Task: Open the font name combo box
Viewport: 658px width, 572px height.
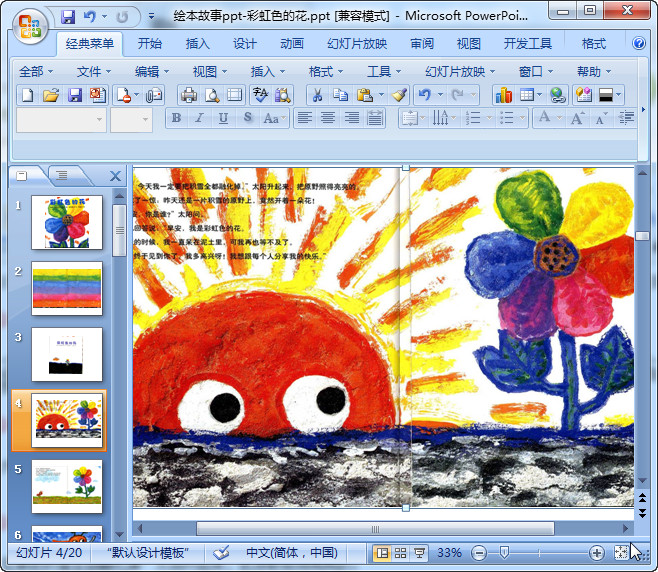Action: point(61,120)
